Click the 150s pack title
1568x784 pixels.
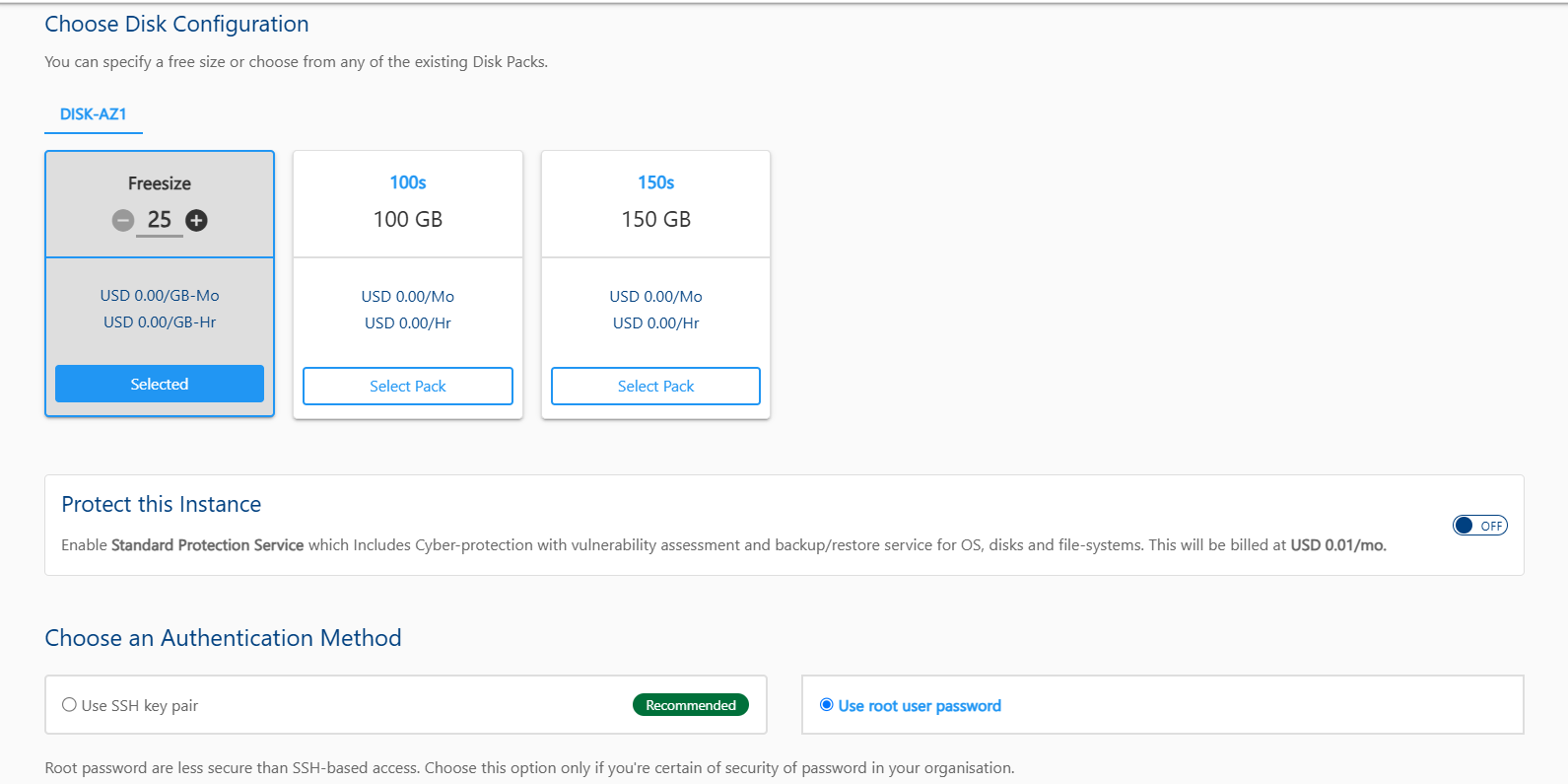(655, 182)
